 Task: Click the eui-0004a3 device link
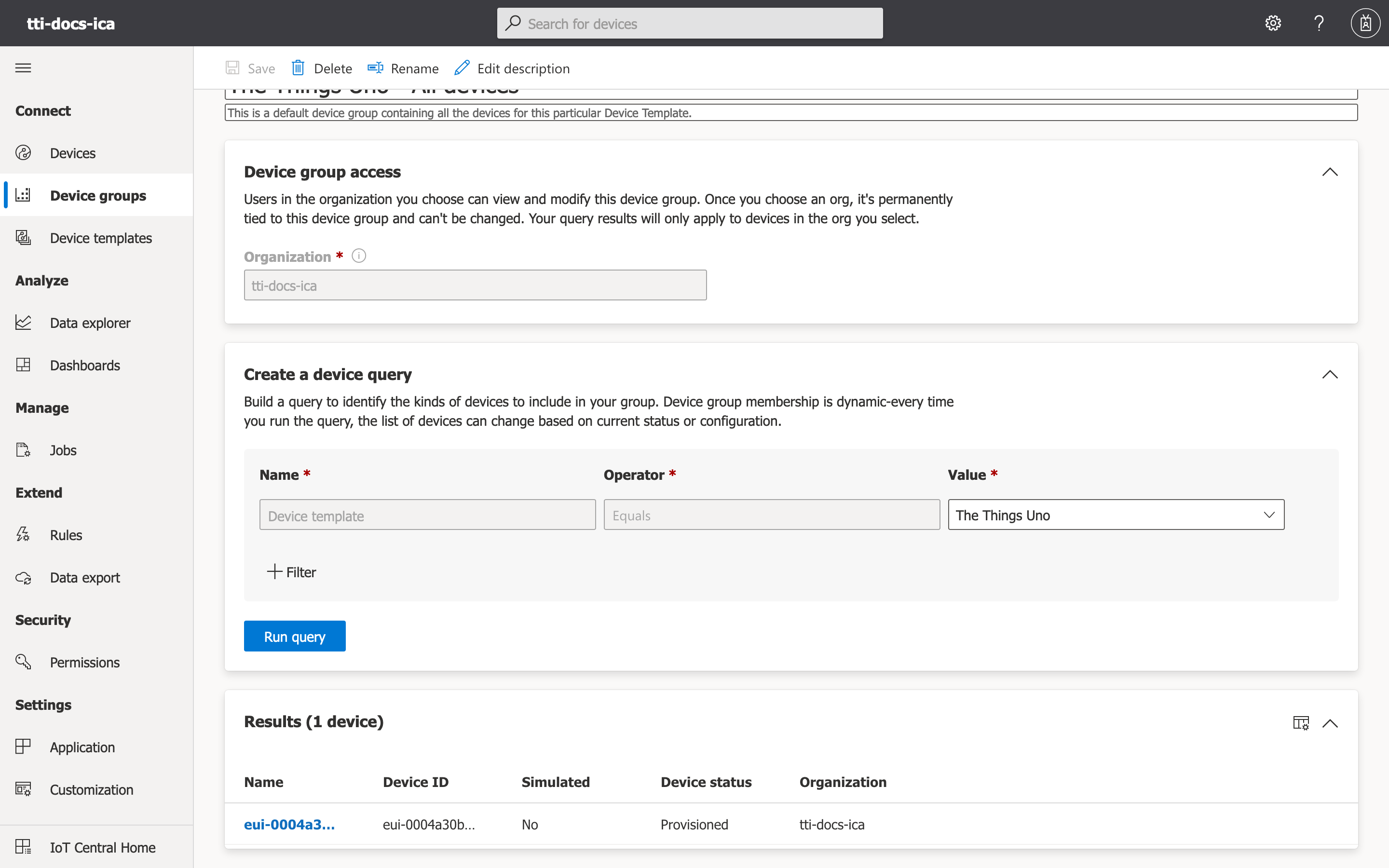click(x=290, y=824)
